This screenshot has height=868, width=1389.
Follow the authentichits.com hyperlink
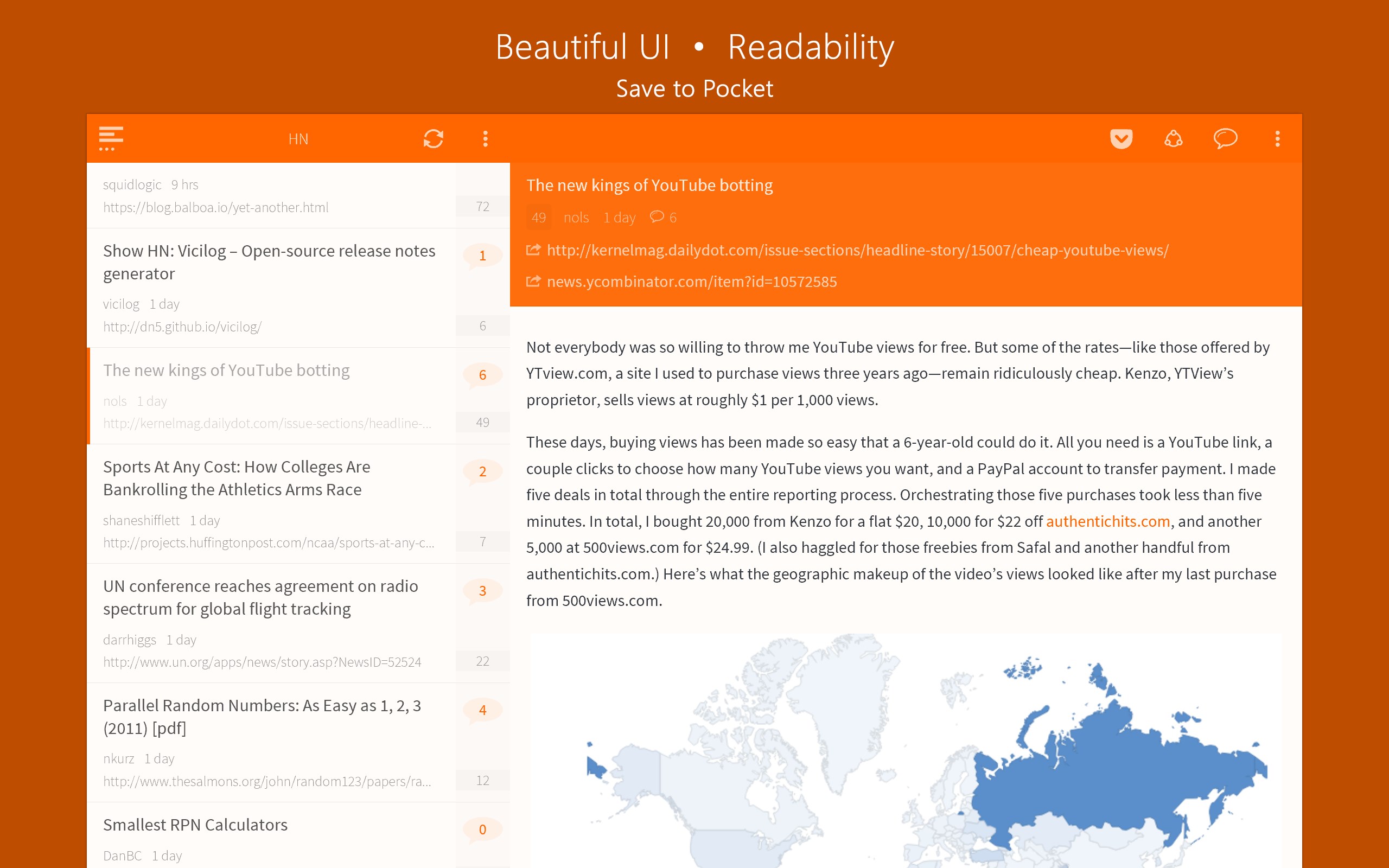coord(1107,521)
